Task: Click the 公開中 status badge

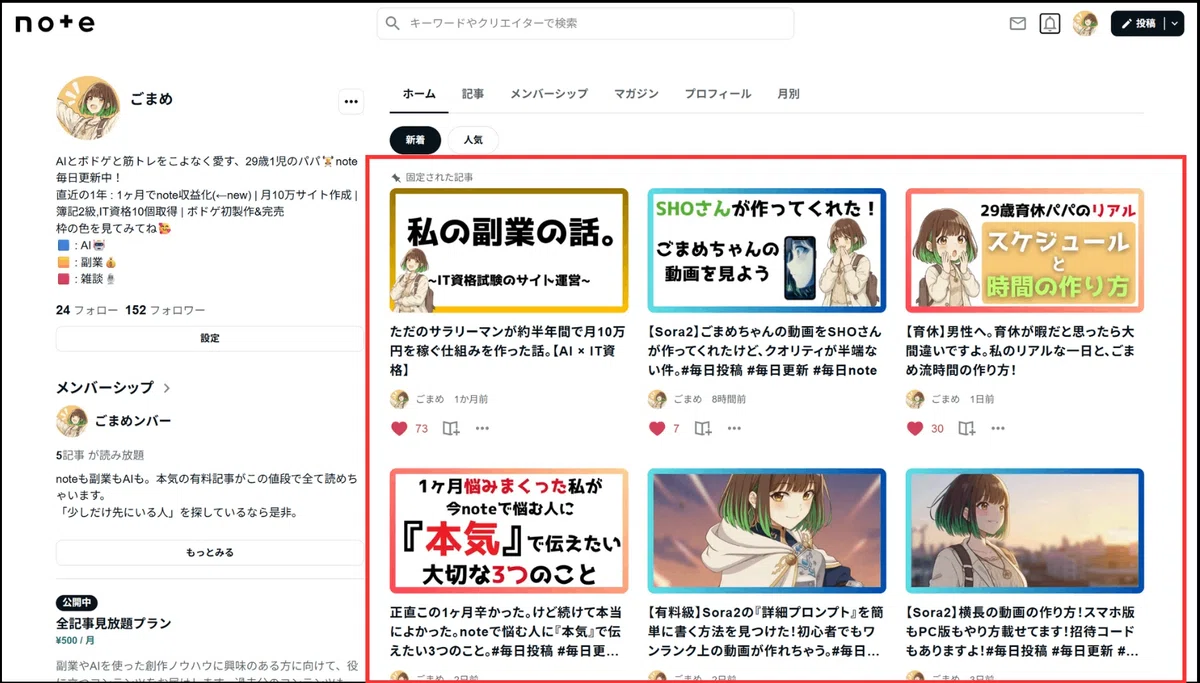Action: (76, 603)
